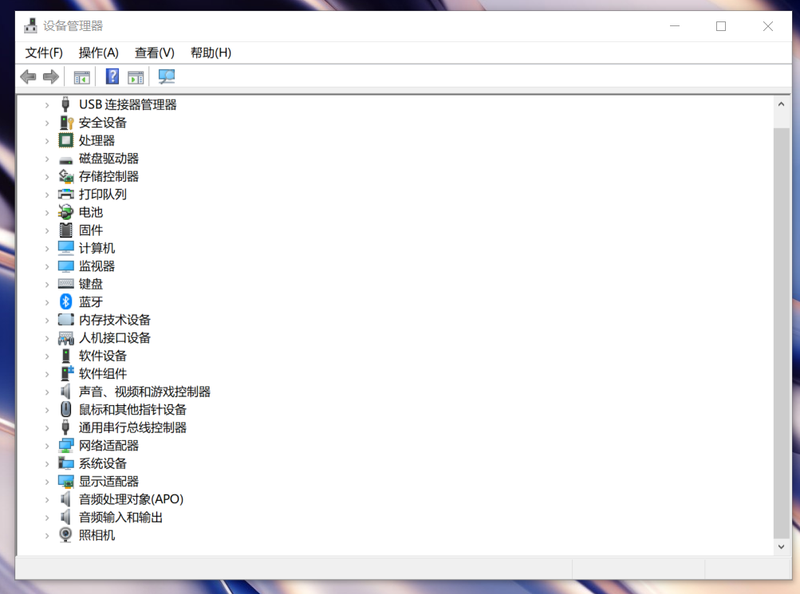Image resolution: width=800 pixels, height=594 pixels.
Task: Click the forward arrow in the toolbar
Action: tap(50, 77)
